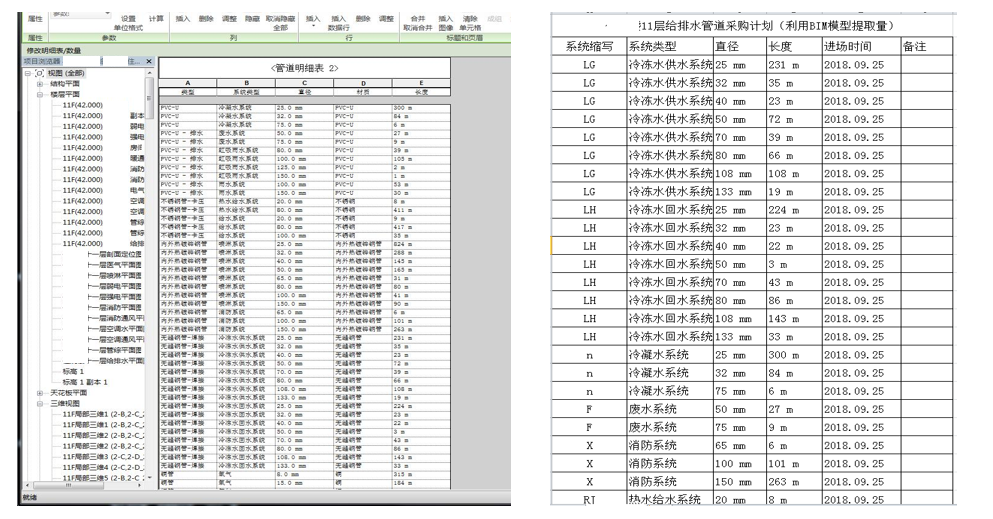Expand the 结构平面 tree node

pos(39,84)
